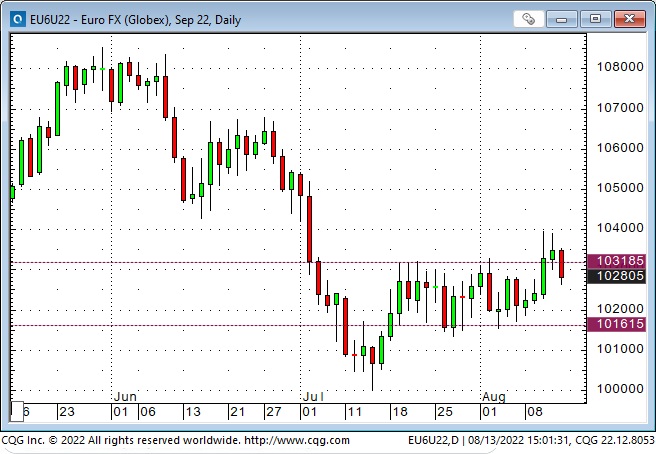Viewport: 656px width, 454px height.
Task: Click the Aug month label
Action: tap(494, 397)
